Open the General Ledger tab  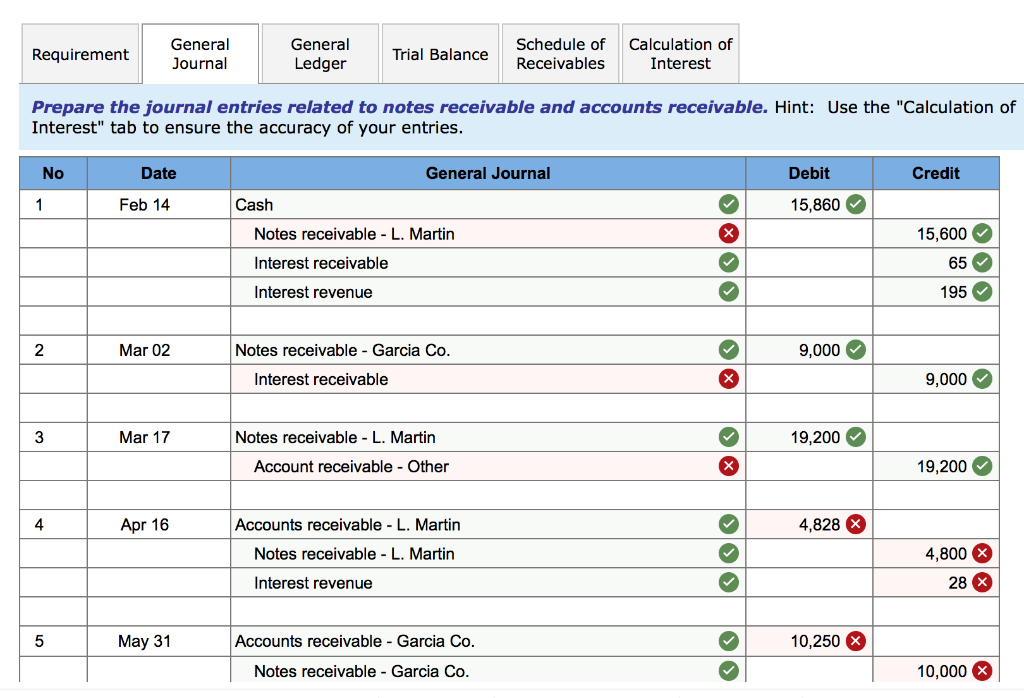[x=320, y=54]
